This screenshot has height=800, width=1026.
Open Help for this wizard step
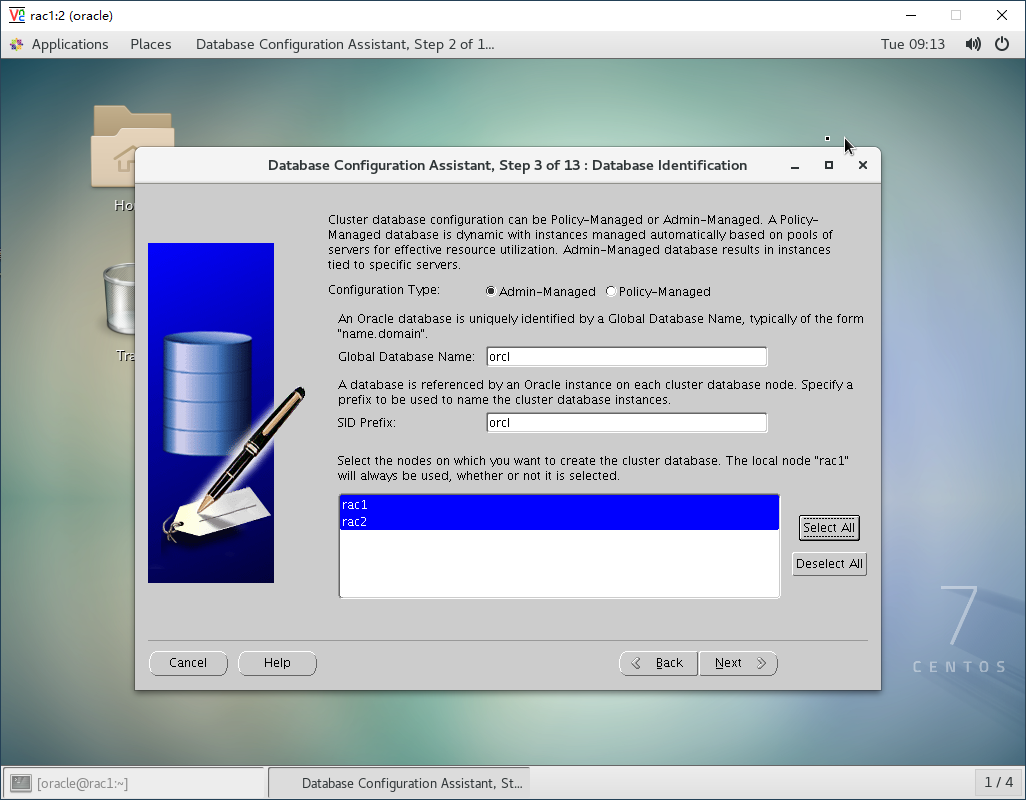pos(277,663)
